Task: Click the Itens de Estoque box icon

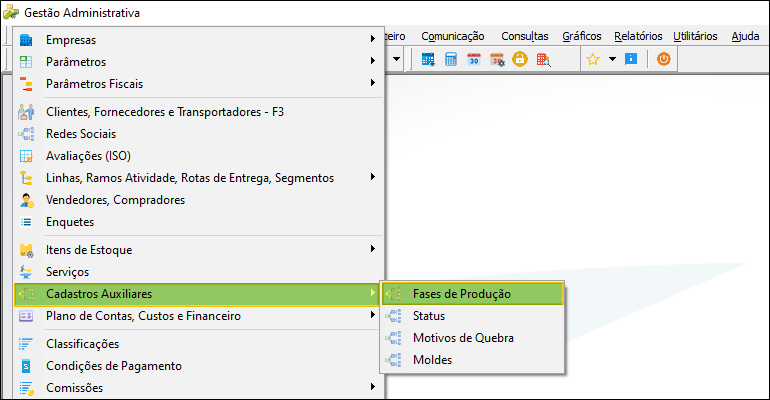Action: tap(26, 250)
